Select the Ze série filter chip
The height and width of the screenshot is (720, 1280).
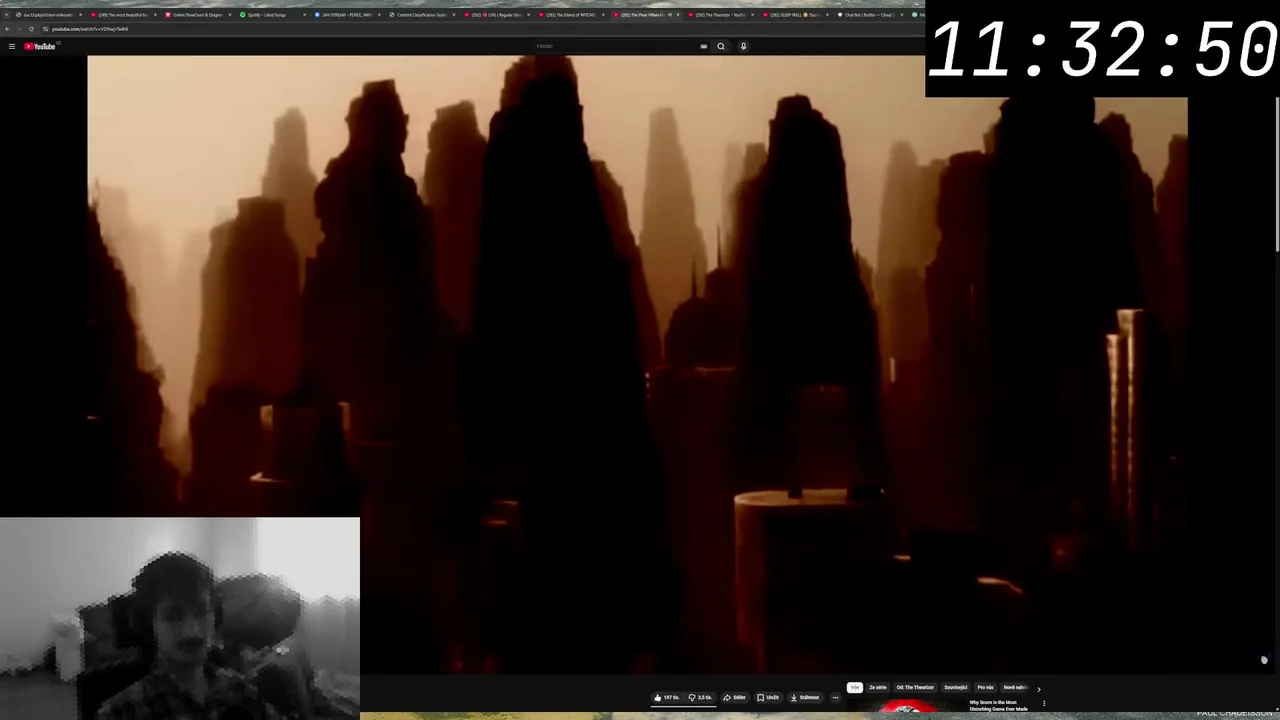tap(878, 688)
